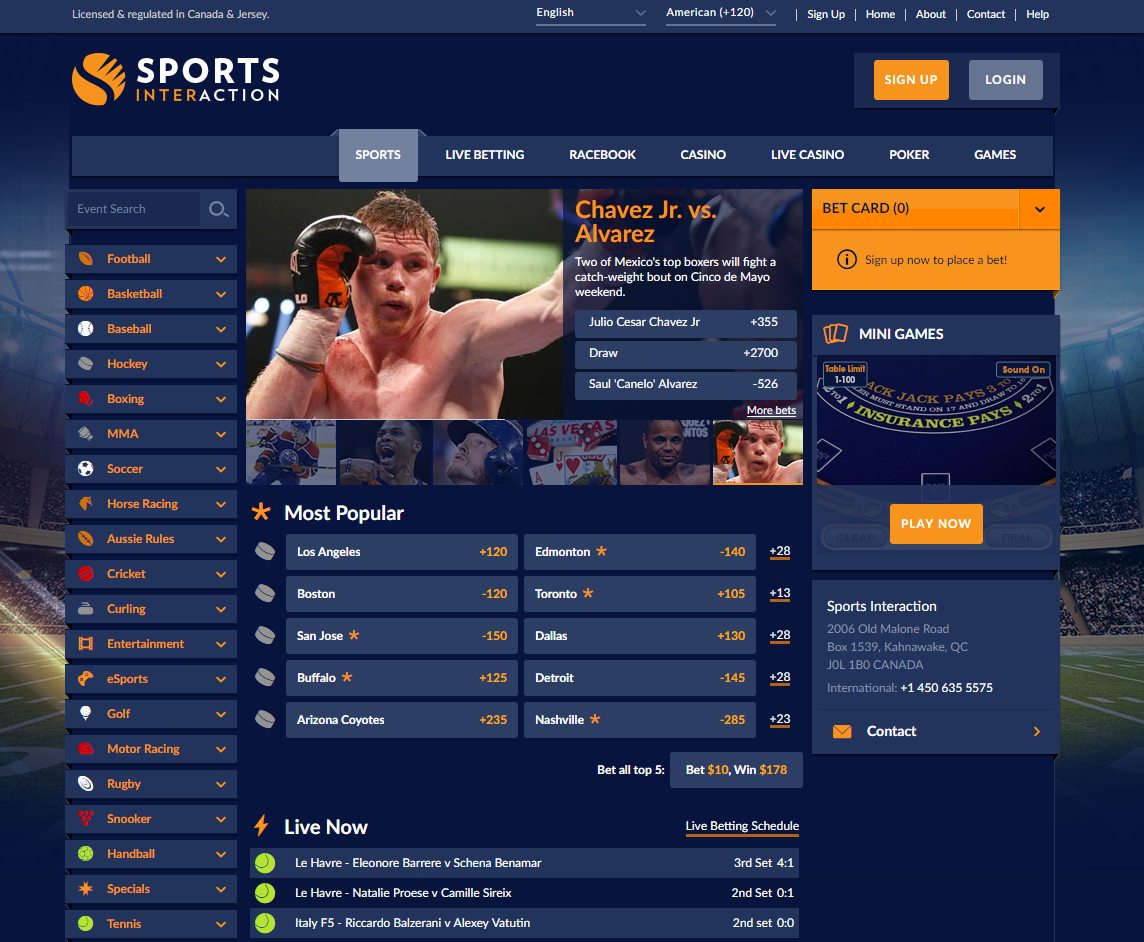Click the Handball icon

pyautogui.click(x=85, y=854)
